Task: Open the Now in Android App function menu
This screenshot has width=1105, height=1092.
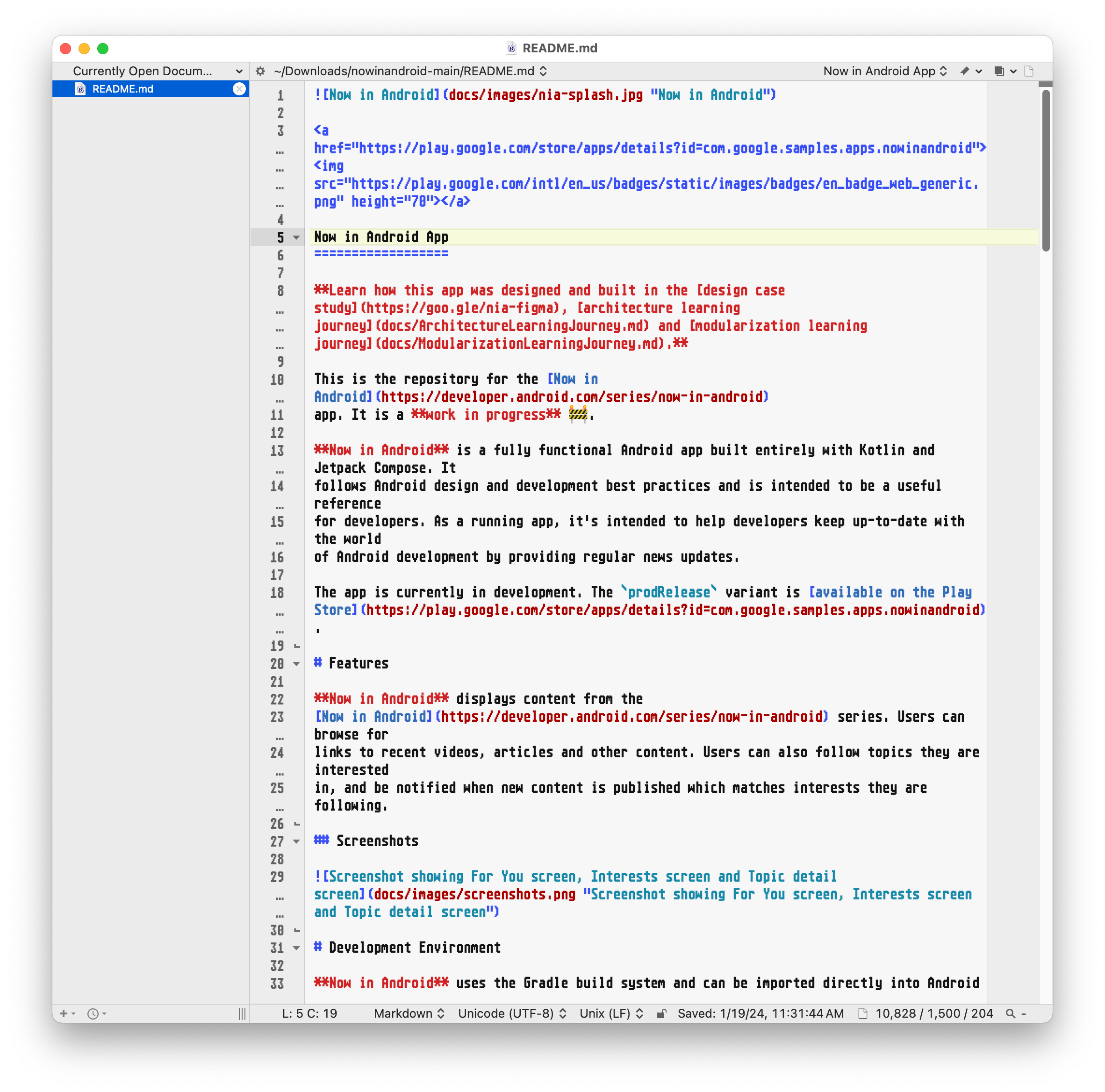Action: (884, 71)
